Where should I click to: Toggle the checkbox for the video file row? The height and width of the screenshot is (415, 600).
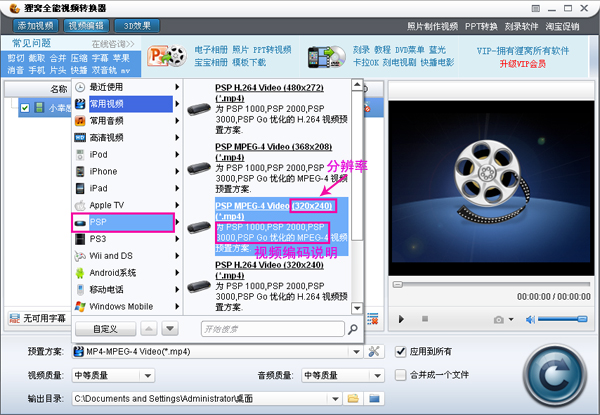coord(25,108)
